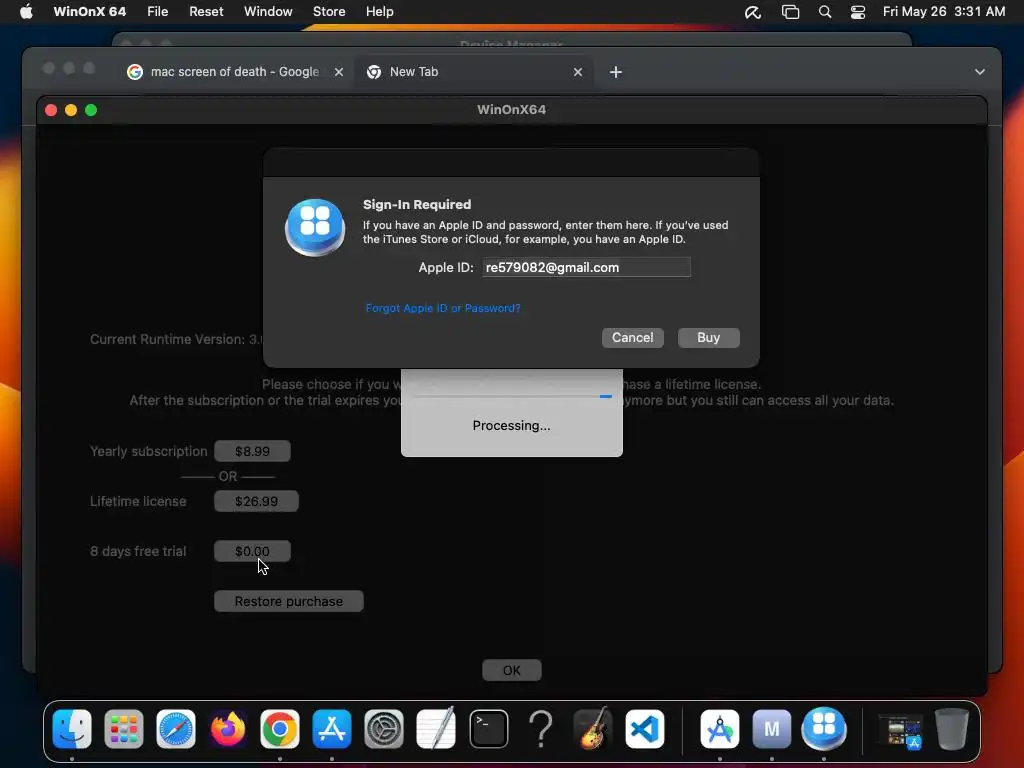The image size is (1024, 768).
Task: Open Launchpad in the dock
Action: (123, 728)
